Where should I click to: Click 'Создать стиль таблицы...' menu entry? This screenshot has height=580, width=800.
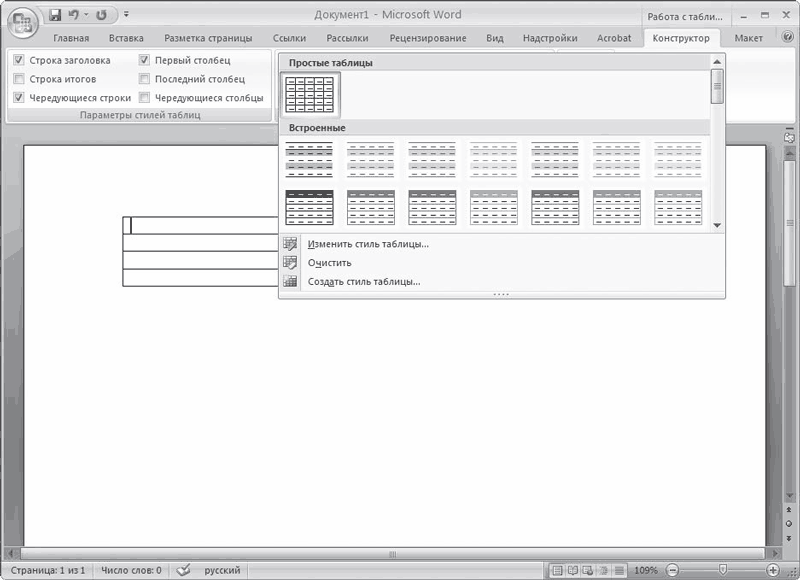point(364,282)
